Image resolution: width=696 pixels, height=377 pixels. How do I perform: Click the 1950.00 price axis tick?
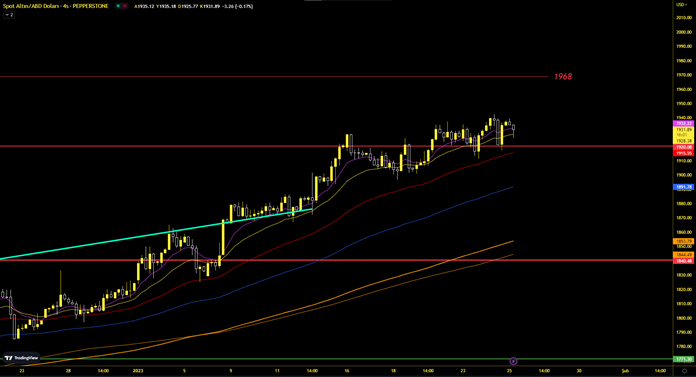coord(684,103)
